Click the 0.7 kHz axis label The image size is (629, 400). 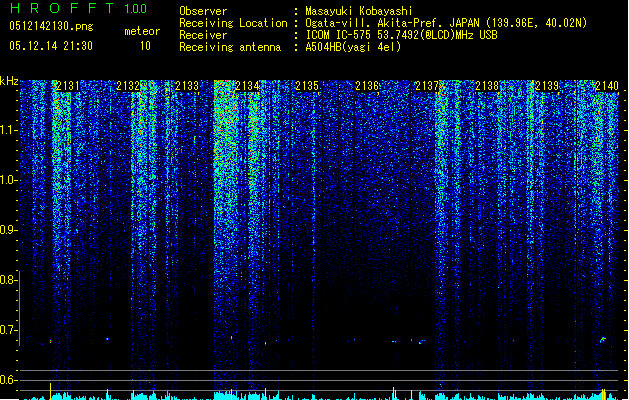8,330
